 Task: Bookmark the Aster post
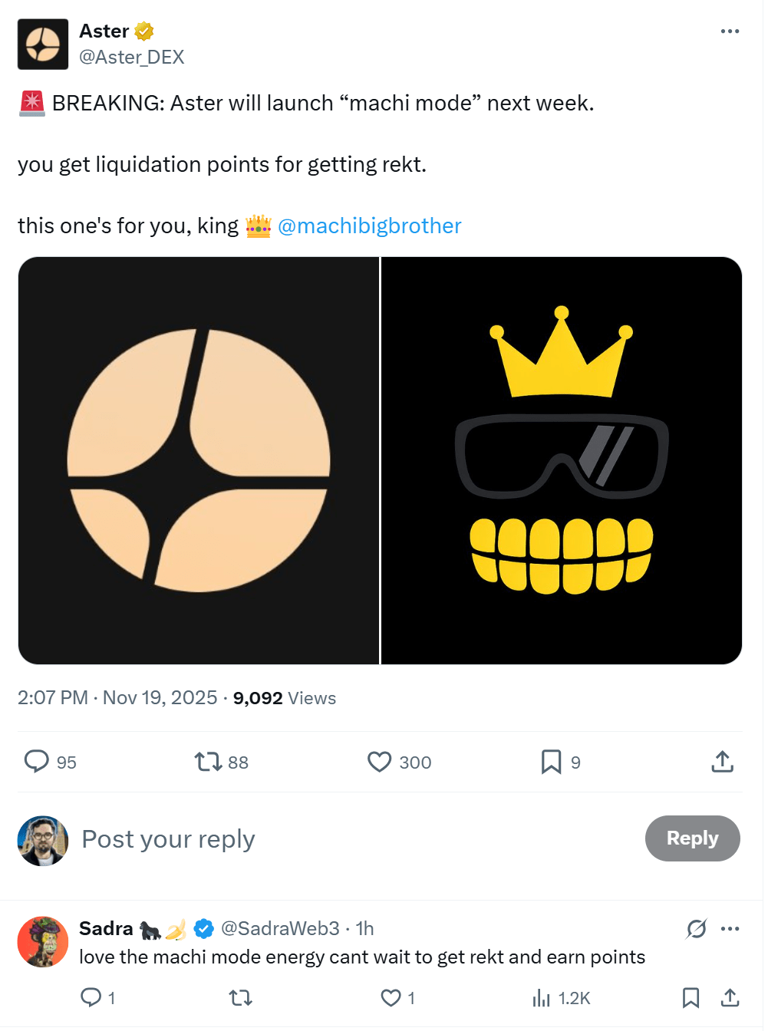tap(551, 762)
